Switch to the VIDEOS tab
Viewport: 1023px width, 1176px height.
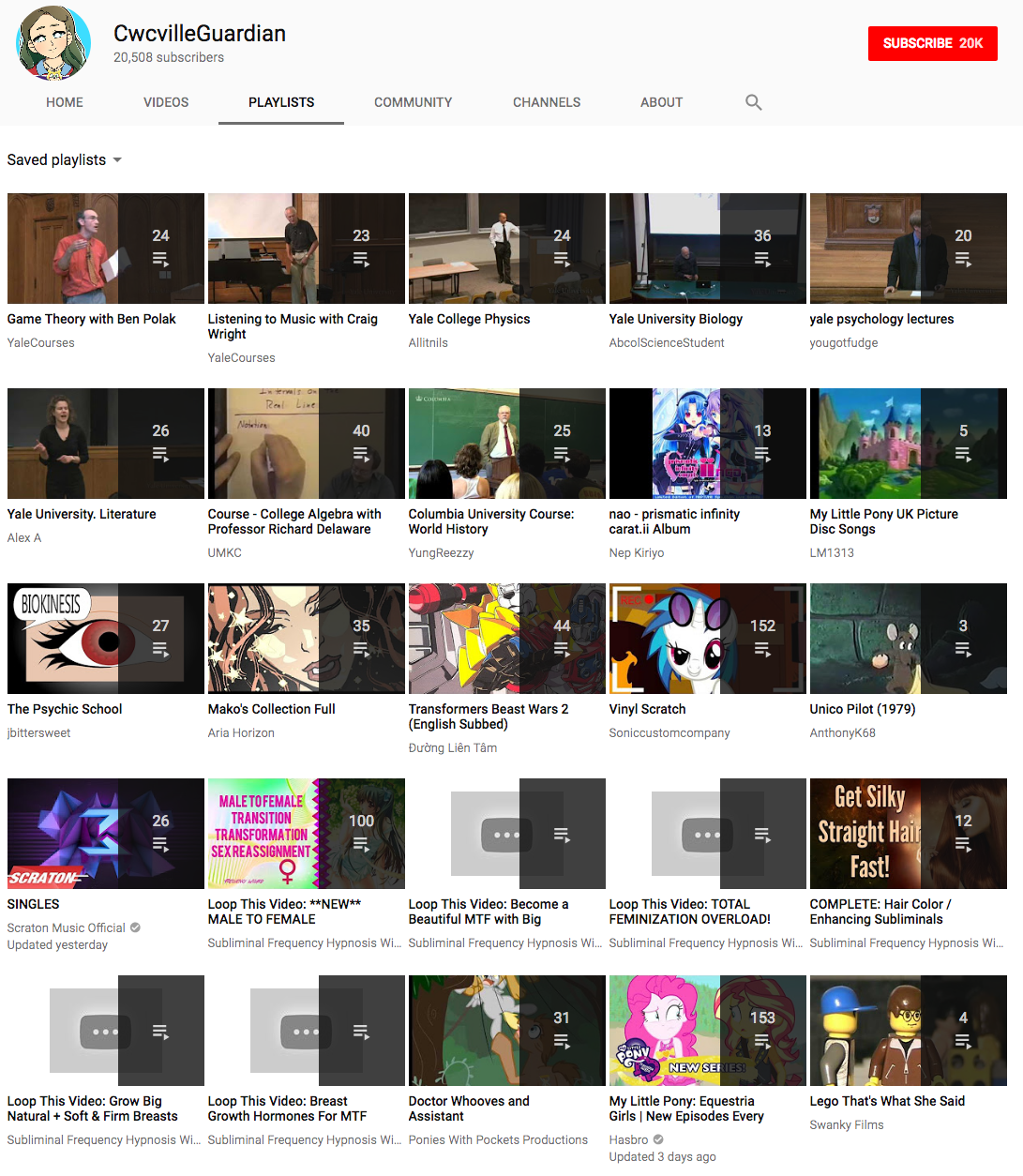tap(166, 102)
